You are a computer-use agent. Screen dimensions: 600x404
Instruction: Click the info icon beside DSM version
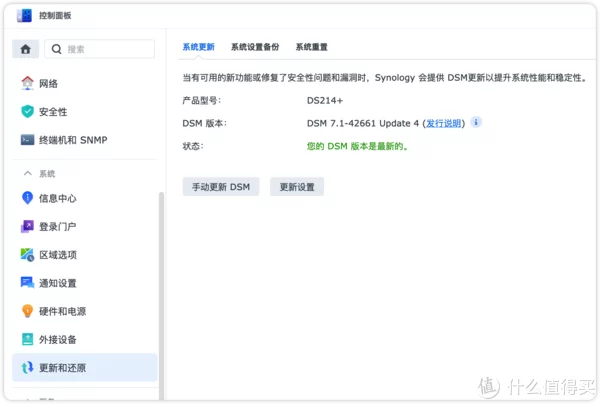[x=476, y=122]
